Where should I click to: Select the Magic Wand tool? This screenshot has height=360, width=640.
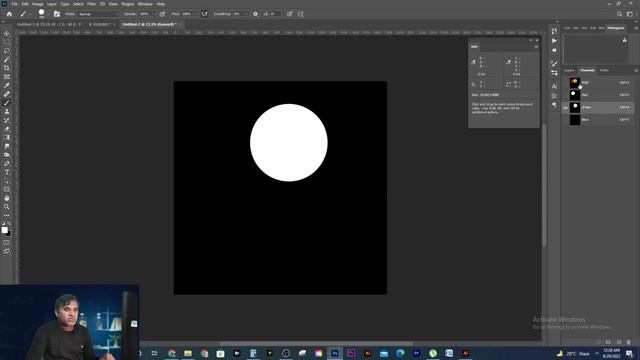(7, 60)
